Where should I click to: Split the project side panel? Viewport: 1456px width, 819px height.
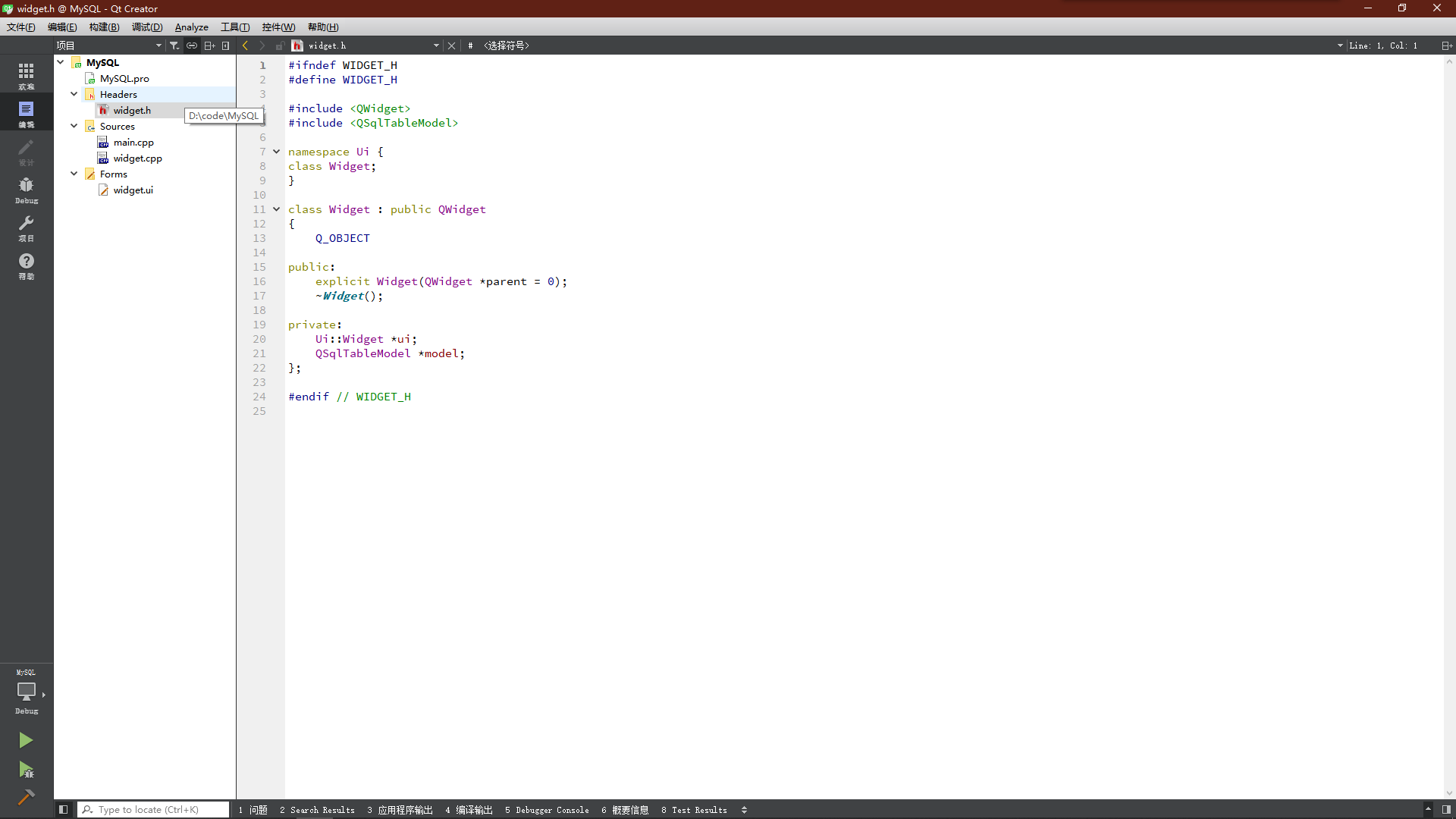coord(209,45)
